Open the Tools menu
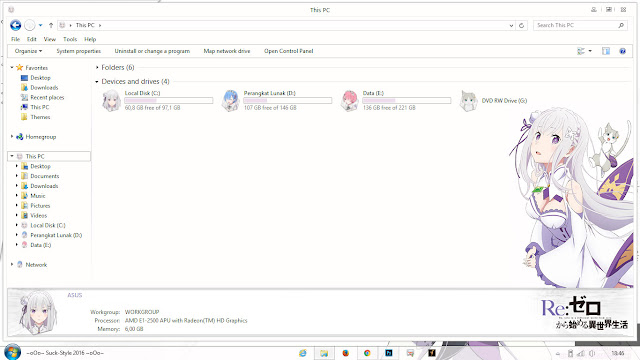 coord(70,39)
